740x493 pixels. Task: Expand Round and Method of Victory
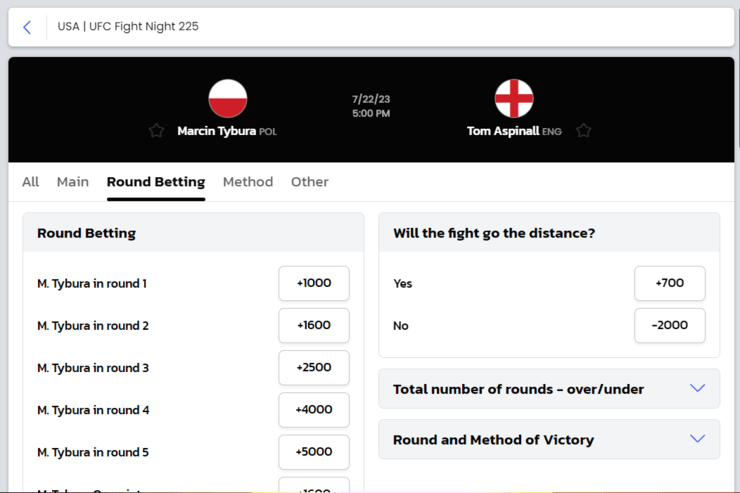click(549, 439)
